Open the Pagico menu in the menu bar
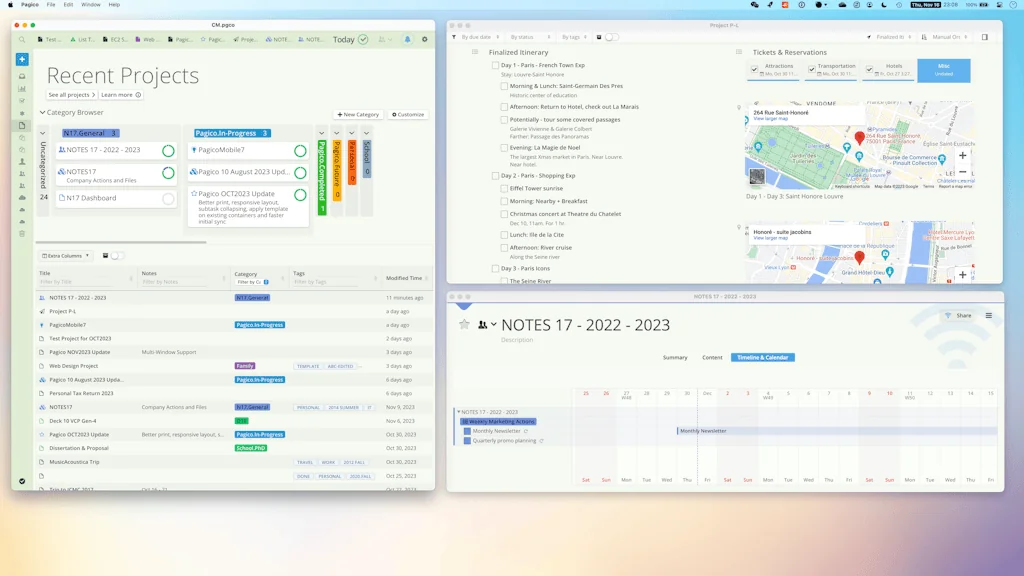1024x576 pixels. click(x=28, y=4)
